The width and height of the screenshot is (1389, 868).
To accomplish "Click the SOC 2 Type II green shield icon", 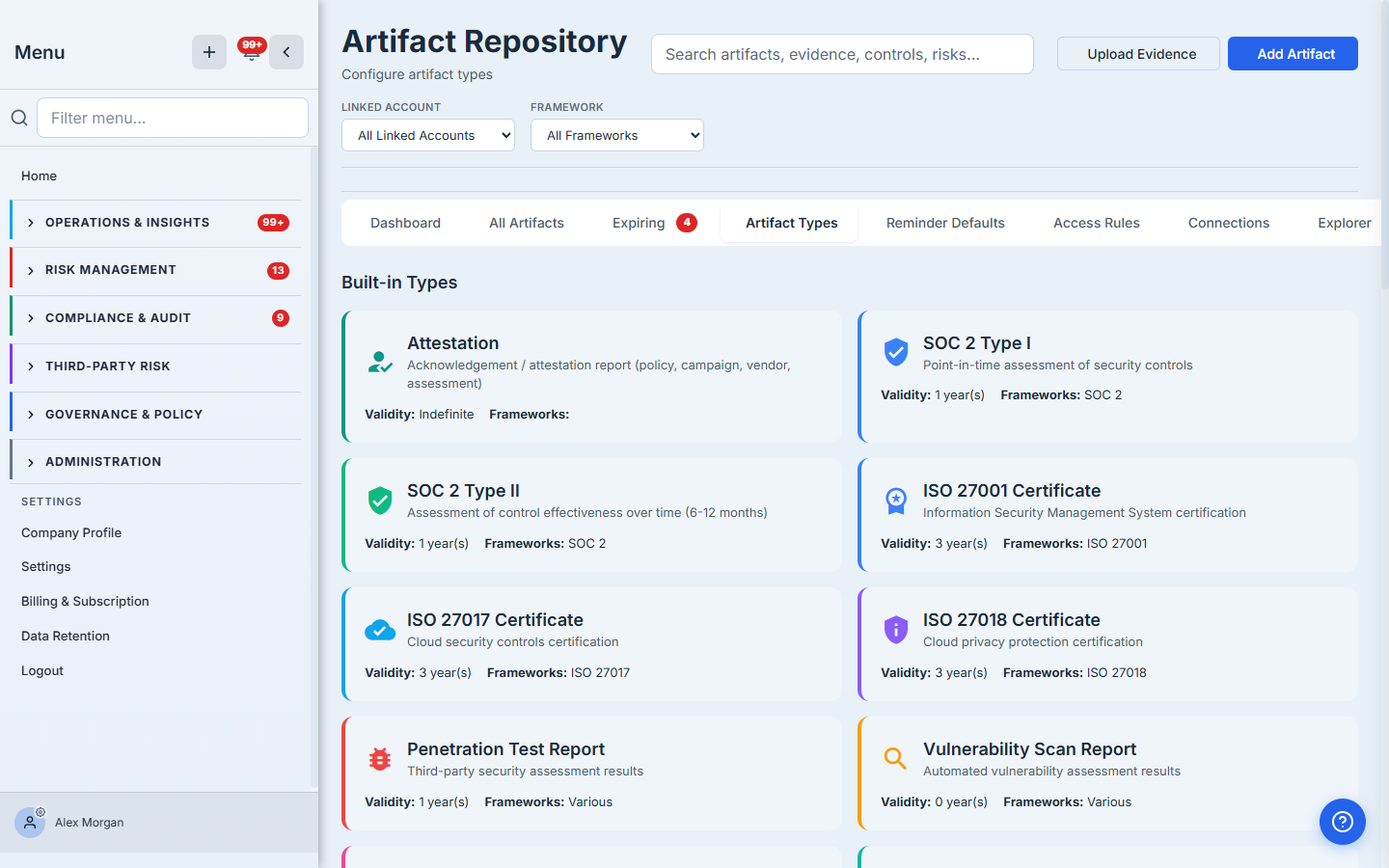I will [x=380, y=500].
